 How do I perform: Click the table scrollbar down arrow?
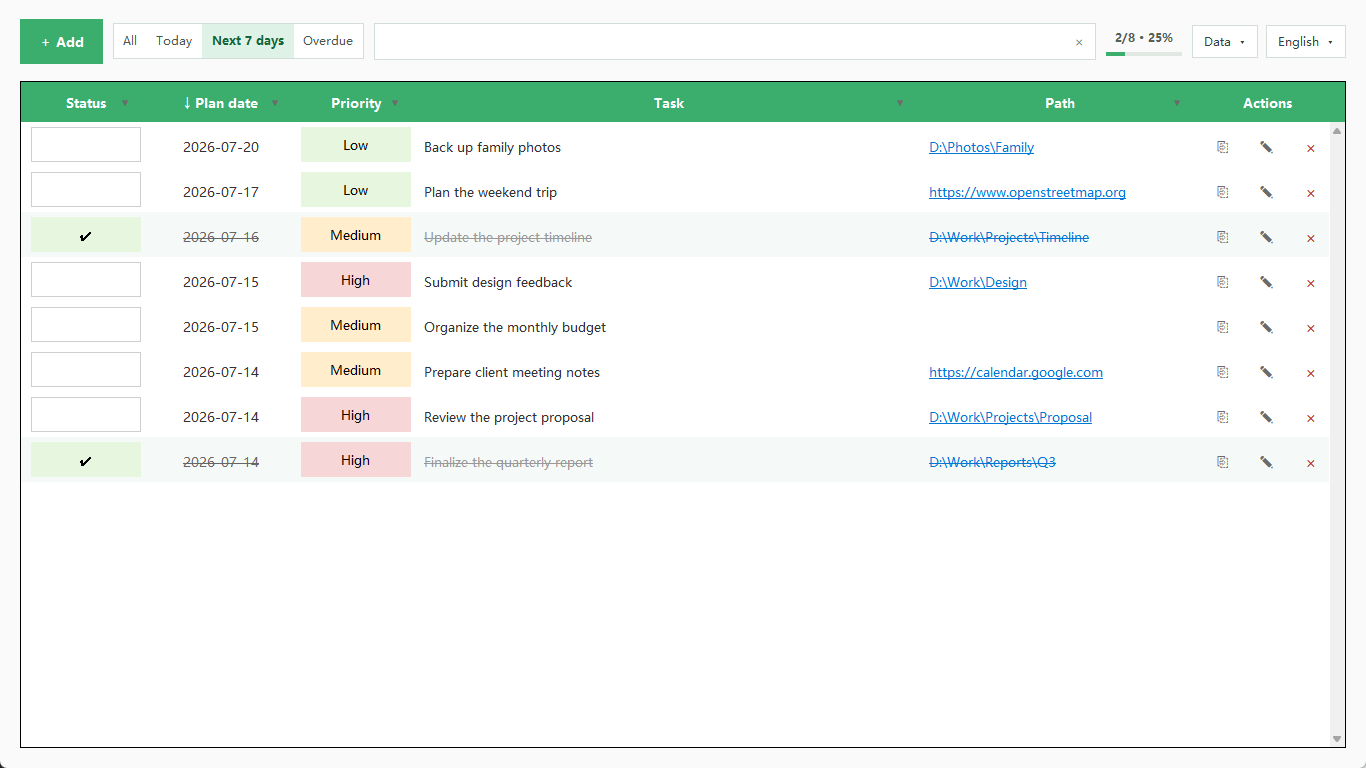[x=1337, y=739]
